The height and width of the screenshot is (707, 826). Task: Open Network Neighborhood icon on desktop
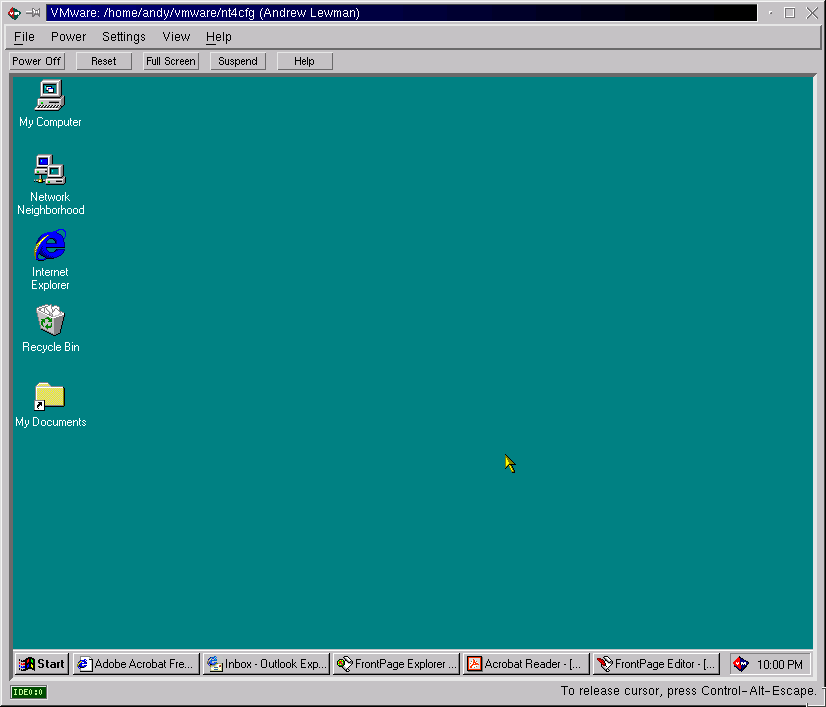(50, 171)
